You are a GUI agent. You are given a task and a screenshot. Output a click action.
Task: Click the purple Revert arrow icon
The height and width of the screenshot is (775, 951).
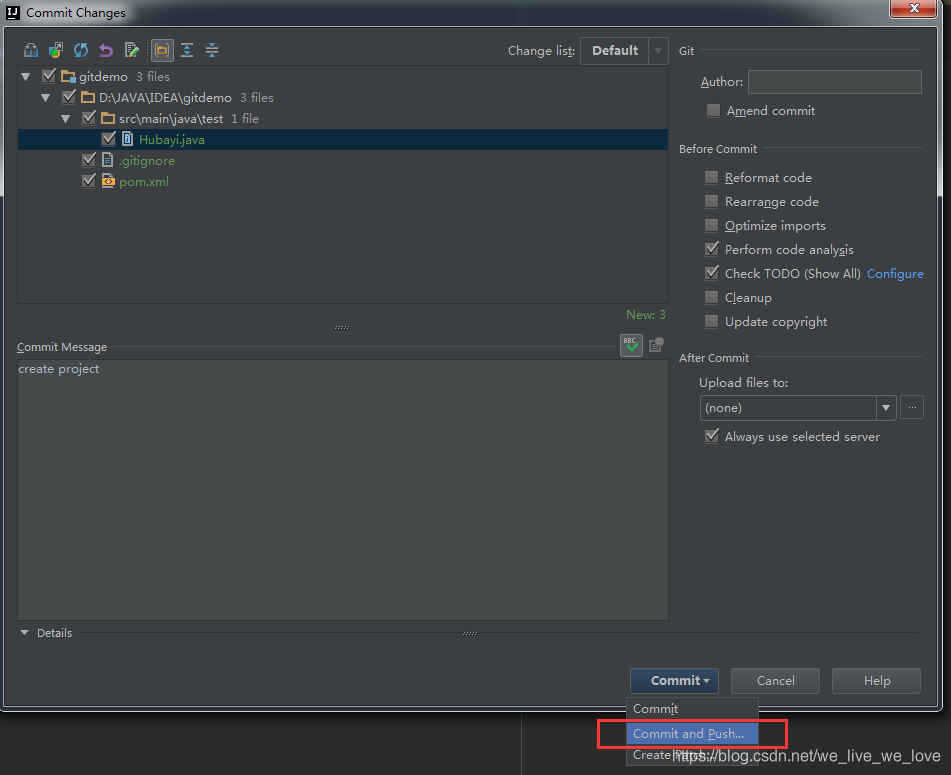pos(106,50)
